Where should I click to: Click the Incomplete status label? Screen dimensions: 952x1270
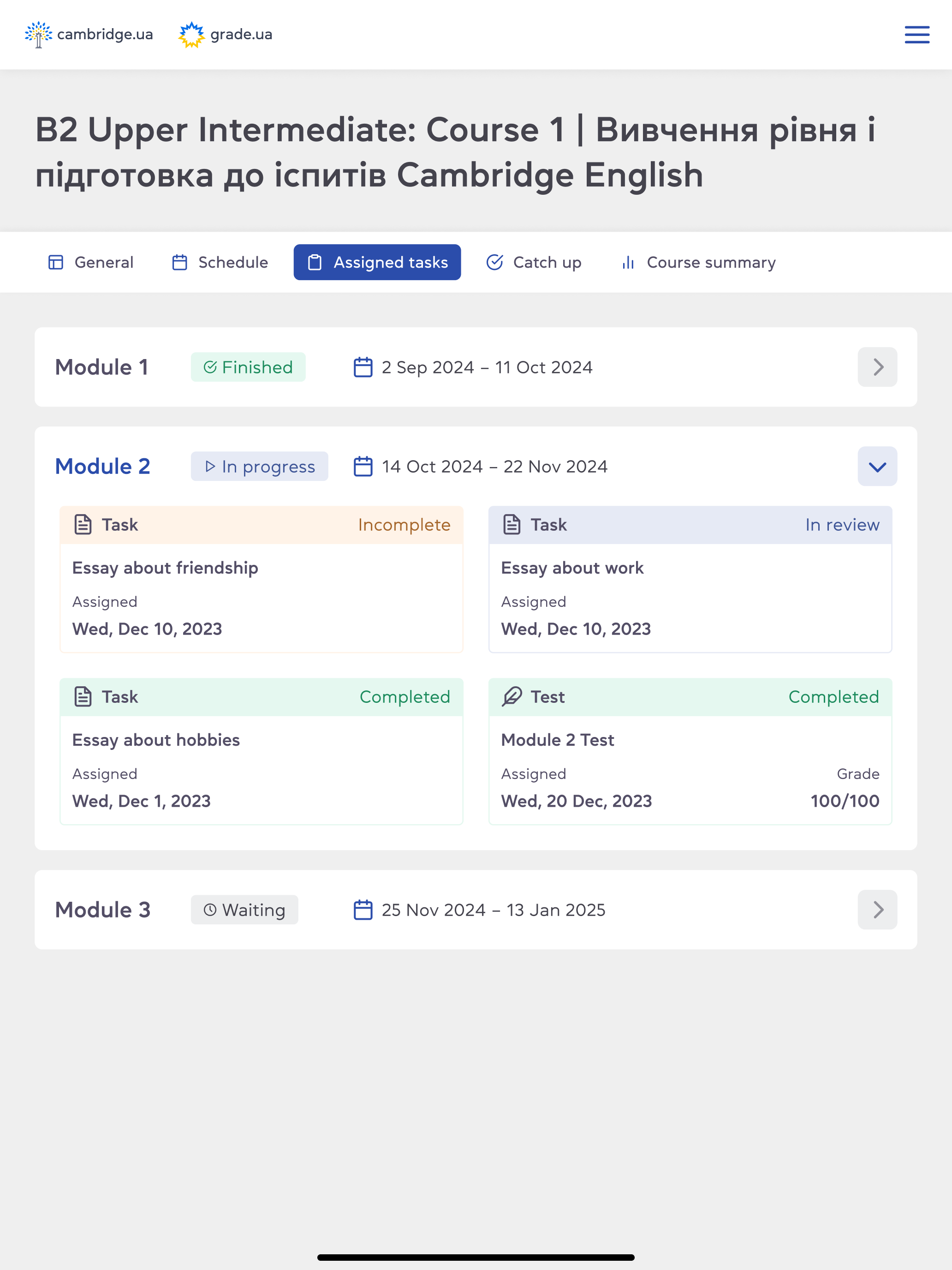tap(404, 525)
